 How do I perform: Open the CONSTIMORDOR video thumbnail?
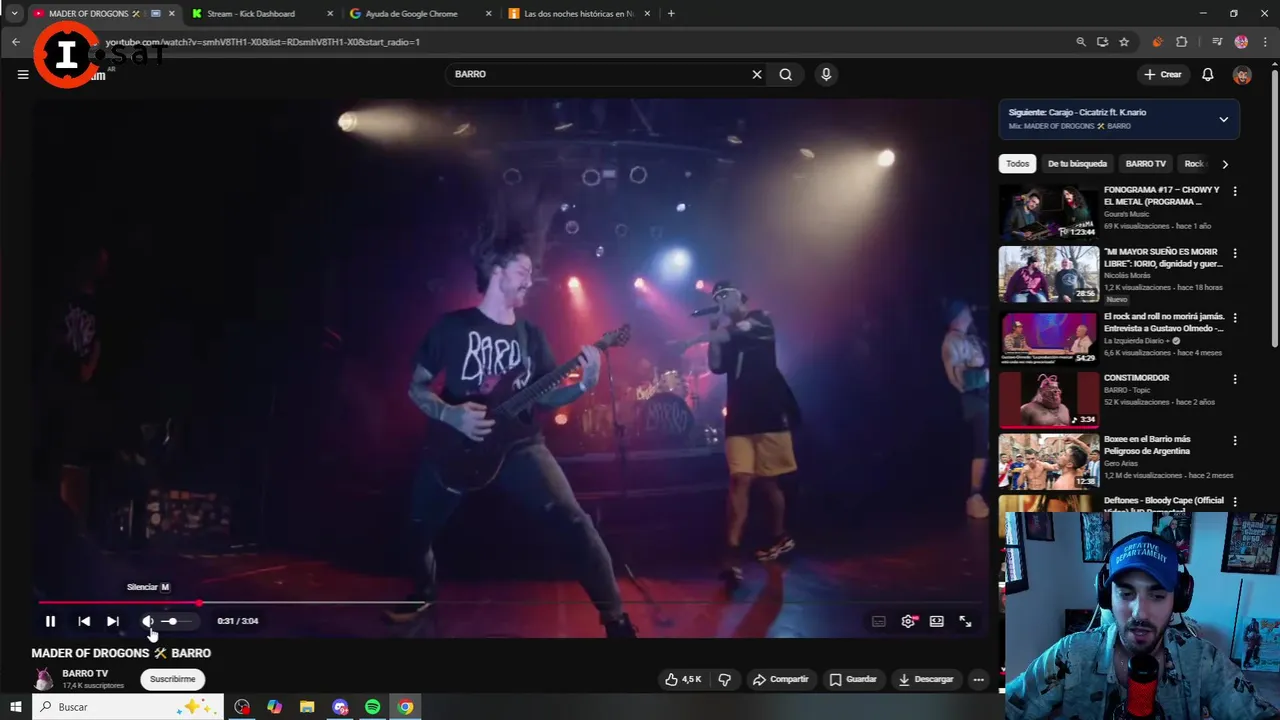(1048, 398)
